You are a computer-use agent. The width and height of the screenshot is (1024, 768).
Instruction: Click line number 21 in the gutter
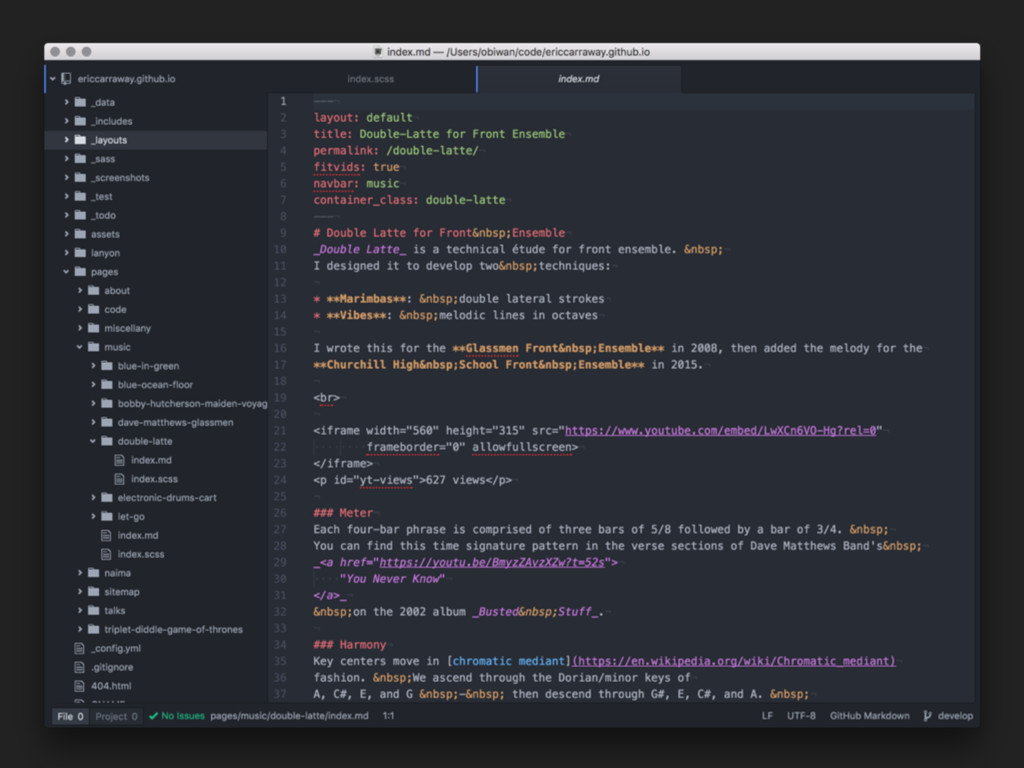click(280, 430)
